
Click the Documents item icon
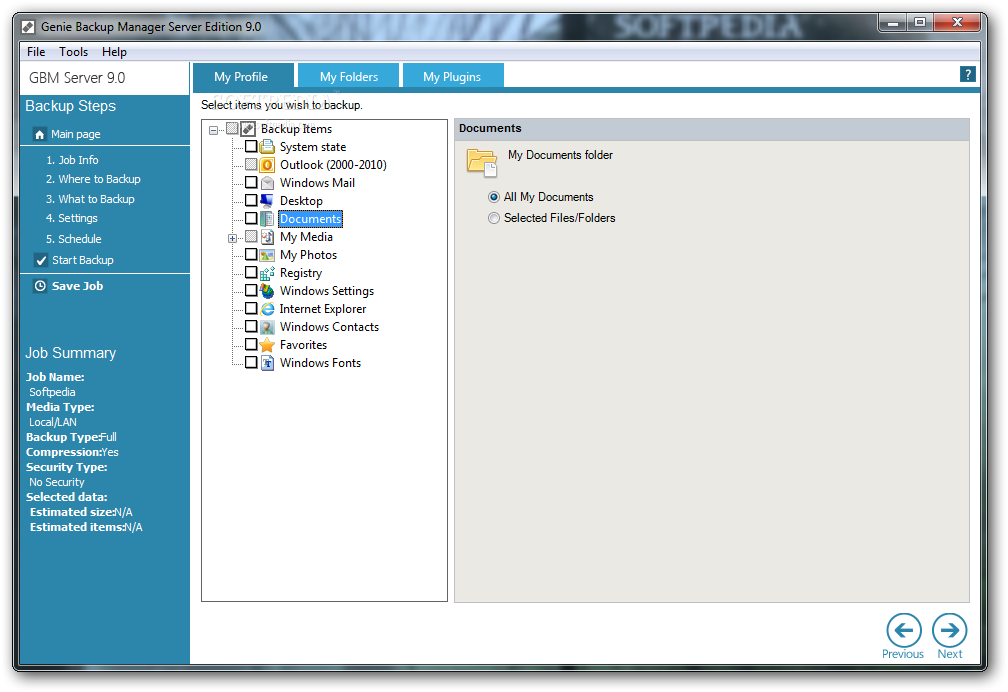[x=267, y=219]
